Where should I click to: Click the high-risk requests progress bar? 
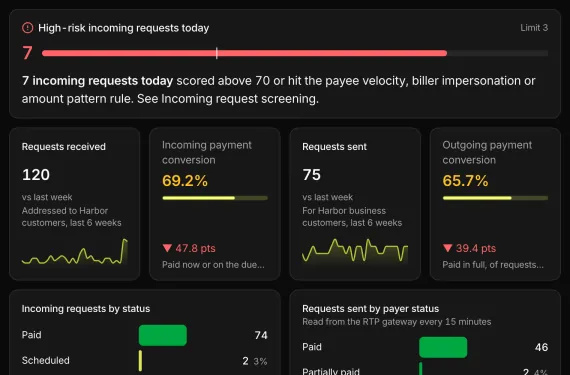tap(295, 53)
